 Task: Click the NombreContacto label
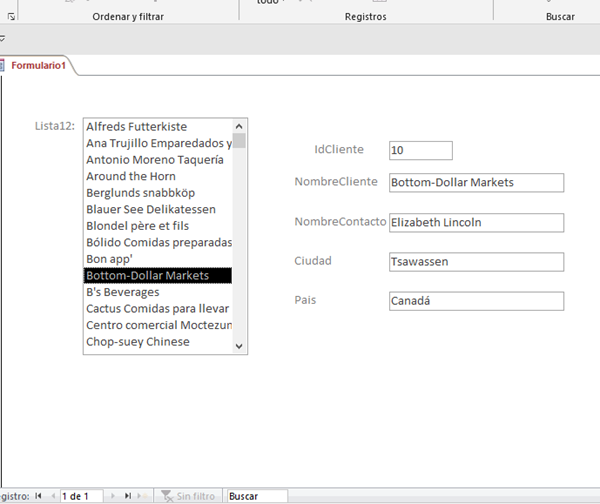pos(340,222)
